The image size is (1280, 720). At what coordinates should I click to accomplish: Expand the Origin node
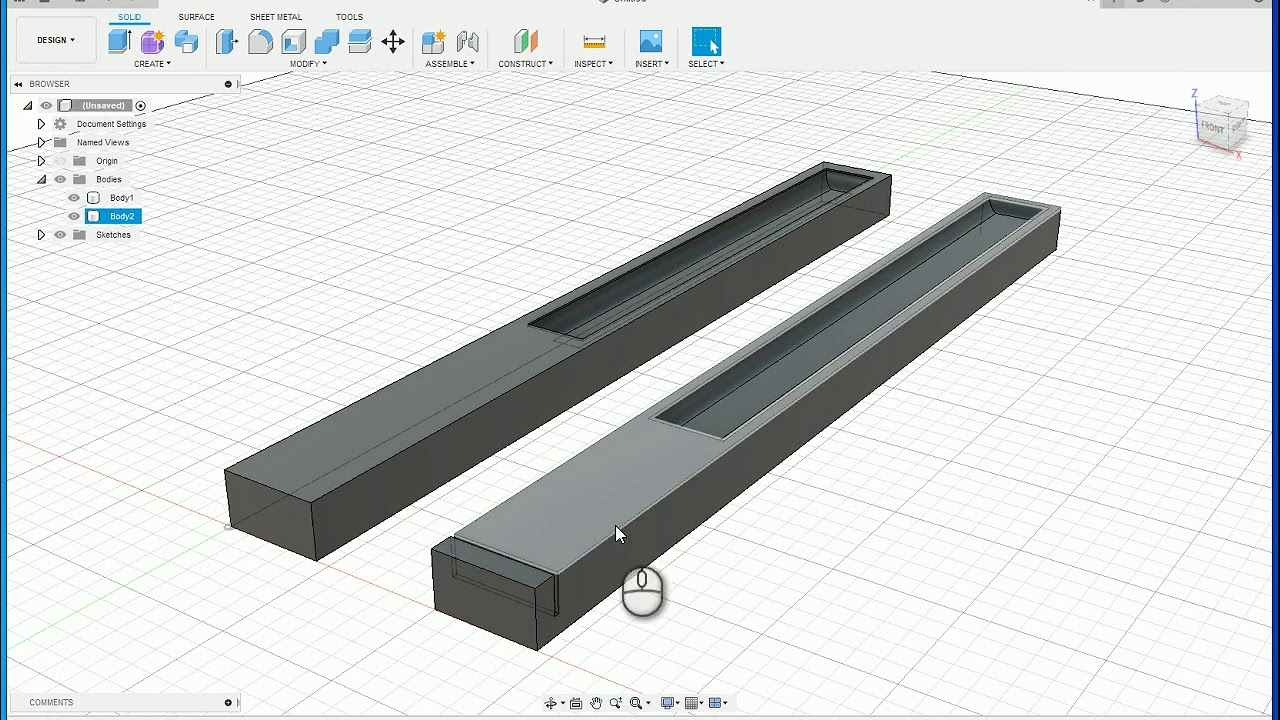(x=41, y=161)
